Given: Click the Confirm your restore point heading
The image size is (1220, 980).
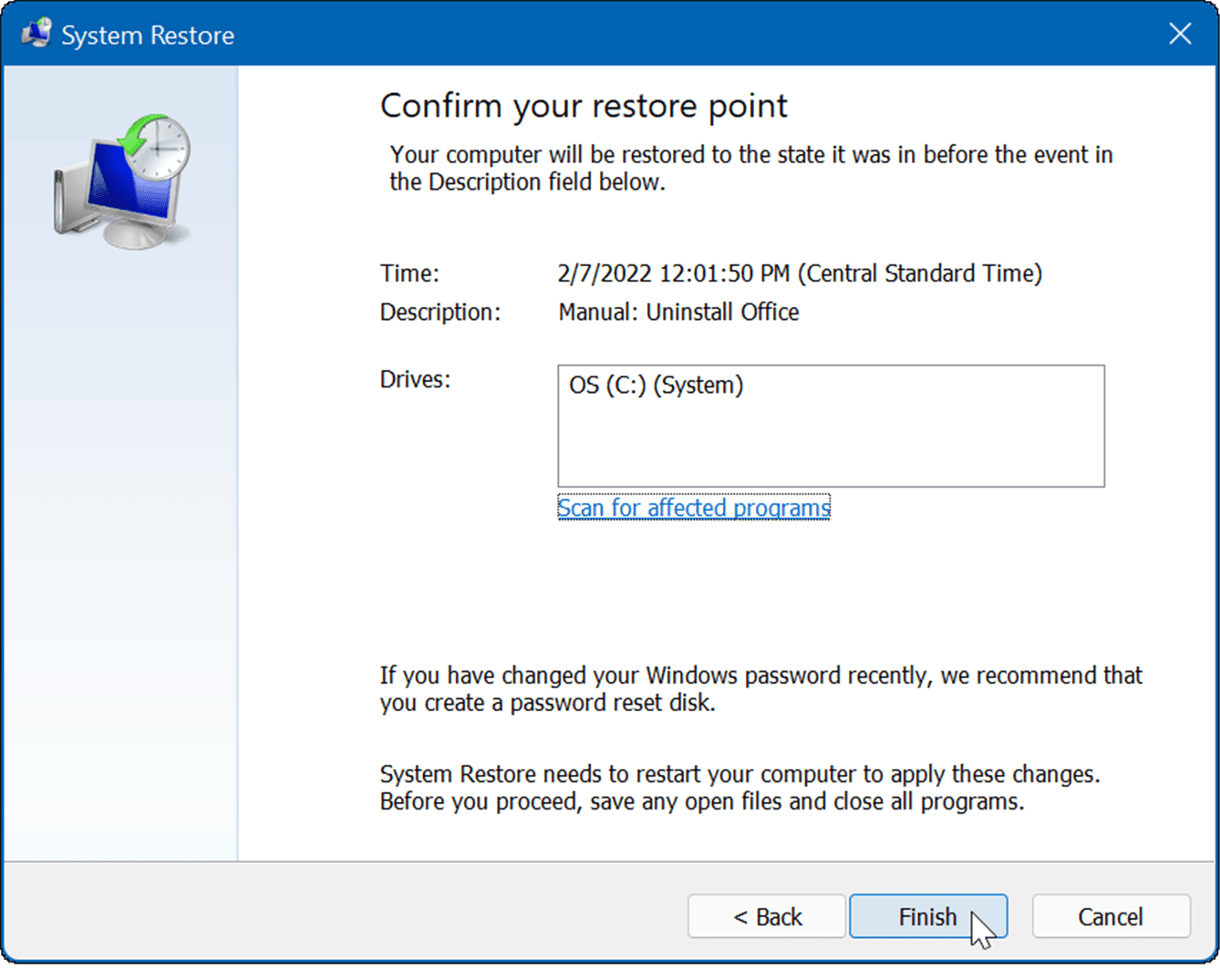Looking at the screenshot, I should point(584,107).
